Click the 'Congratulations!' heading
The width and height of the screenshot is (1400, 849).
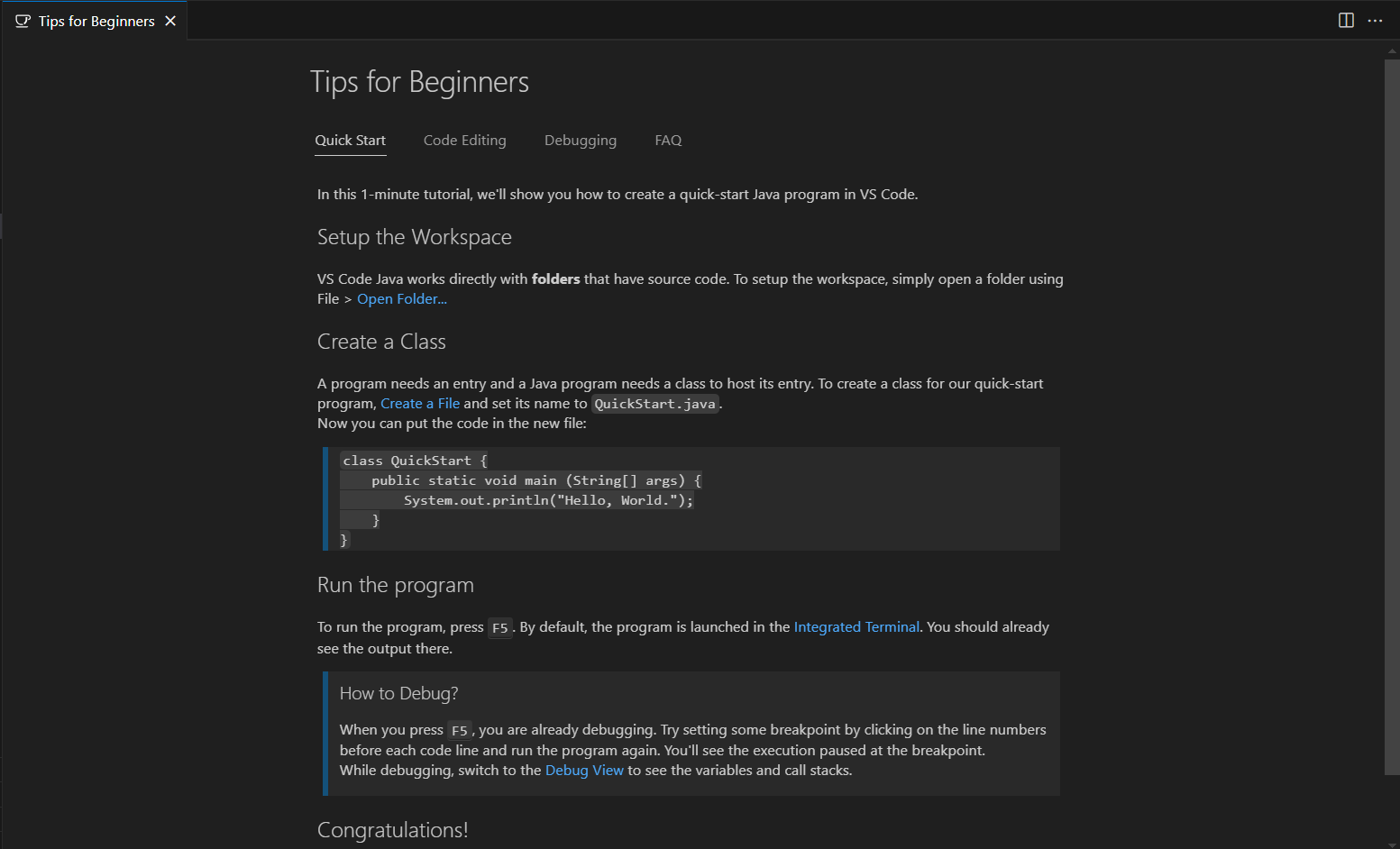tap(393, 830)
